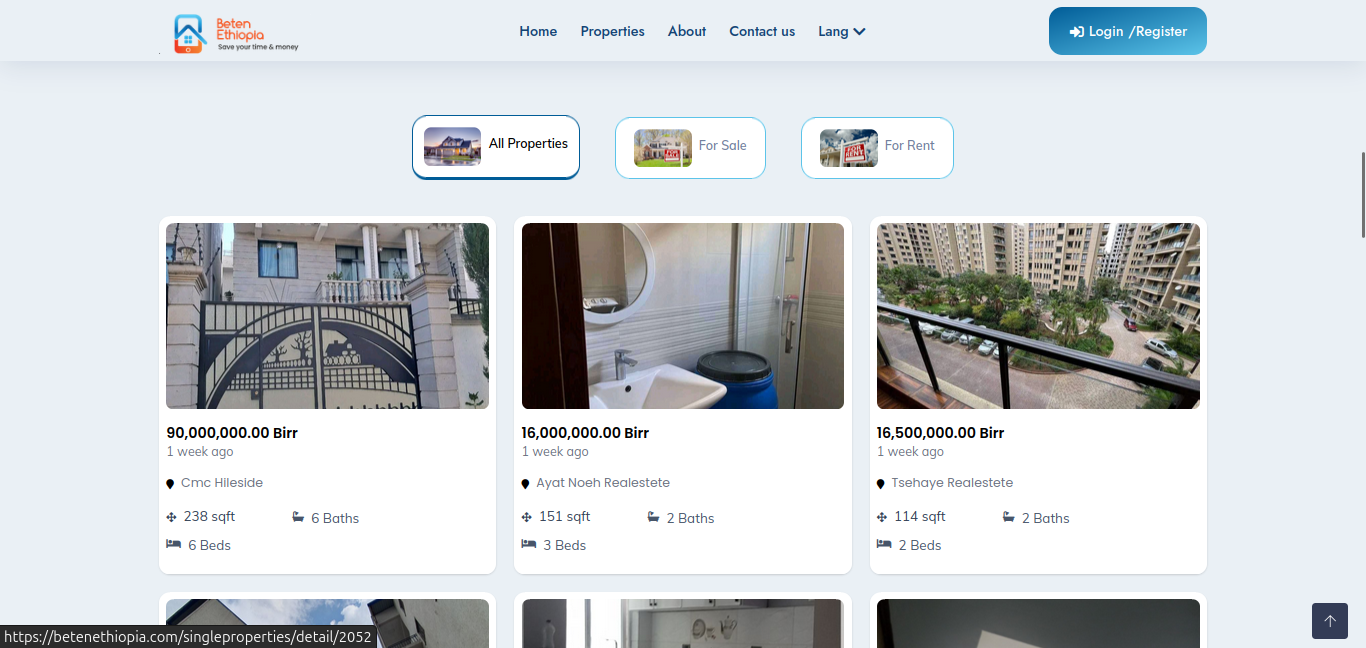Click the 114 sqft value
The width and height of the screenshot is (1366, 648).
click(x=920, y=517)
